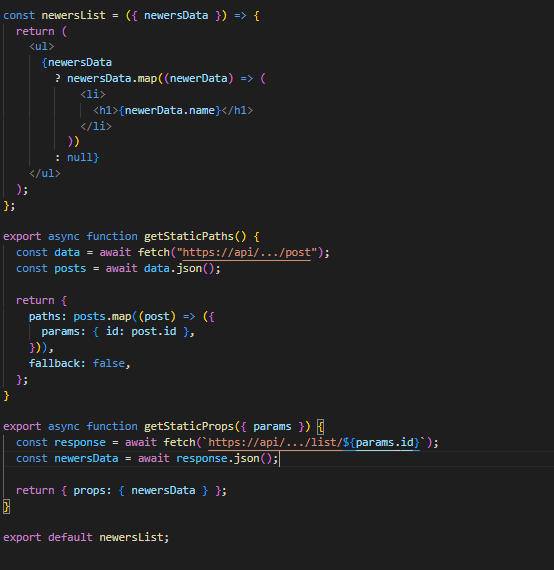Click the newersList constant declaration name

coord(73,15)
